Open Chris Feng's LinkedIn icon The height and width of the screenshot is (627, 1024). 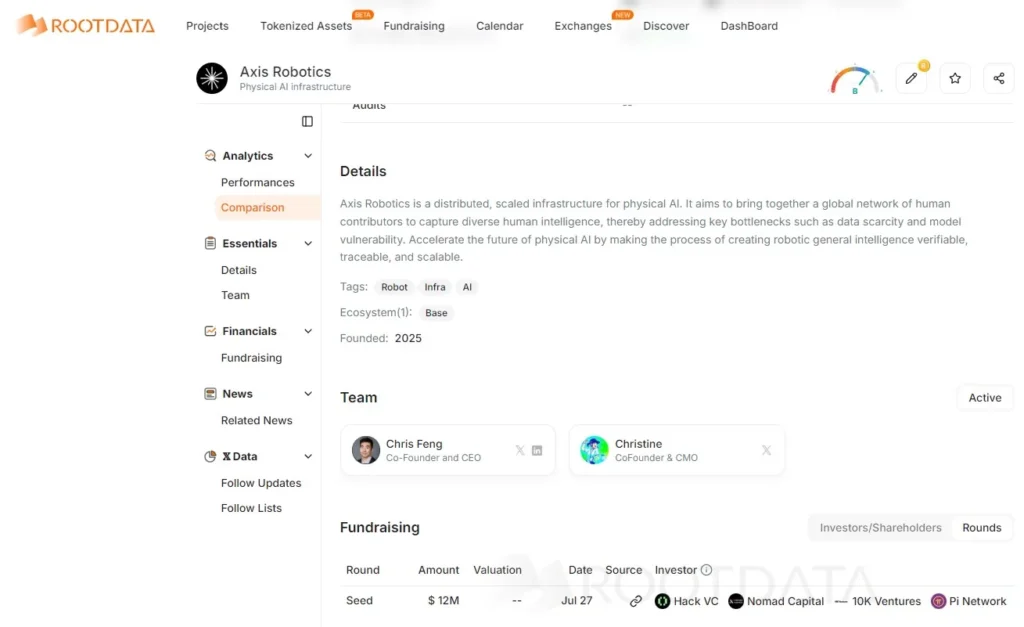537,451
